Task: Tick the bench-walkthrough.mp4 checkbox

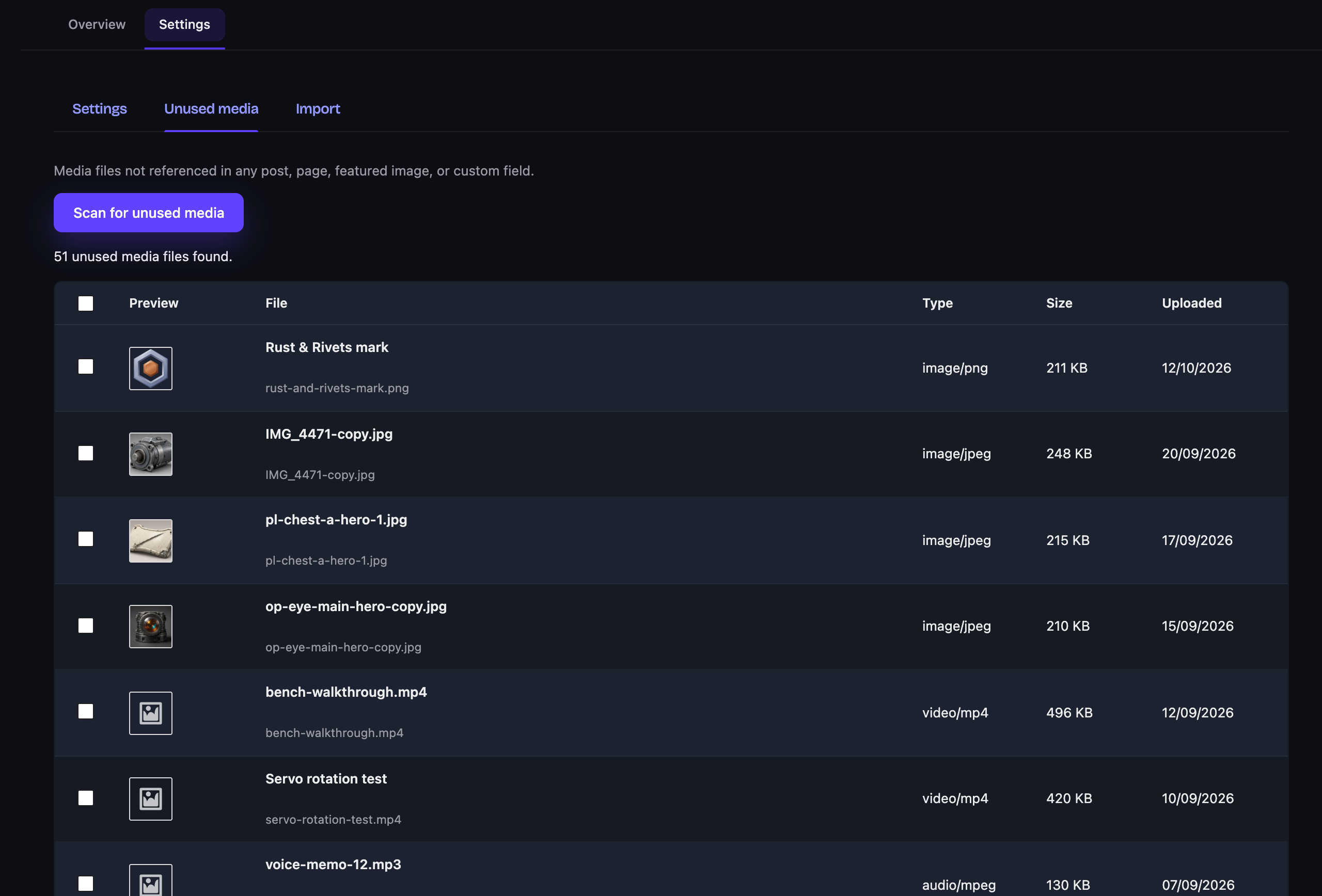Action: 86,711
